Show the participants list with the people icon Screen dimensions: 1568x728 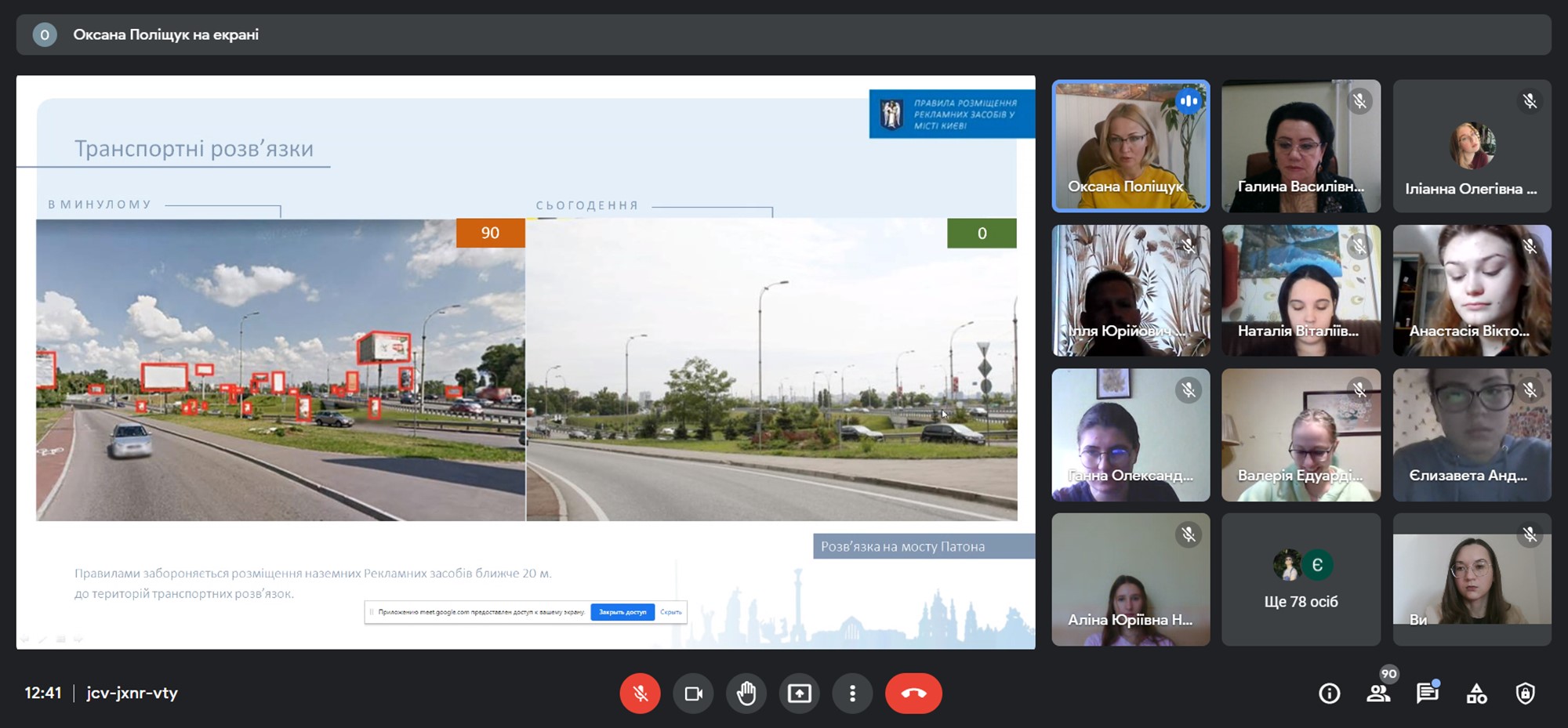(1377, 694)
